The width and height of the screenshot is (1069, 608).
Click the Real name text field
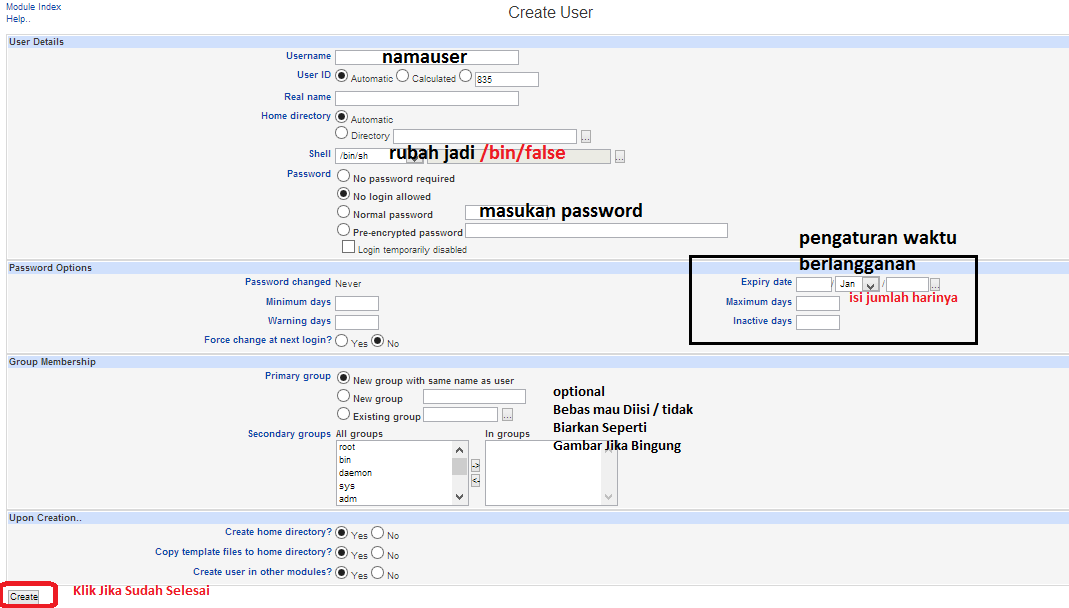tap(427, 98)
